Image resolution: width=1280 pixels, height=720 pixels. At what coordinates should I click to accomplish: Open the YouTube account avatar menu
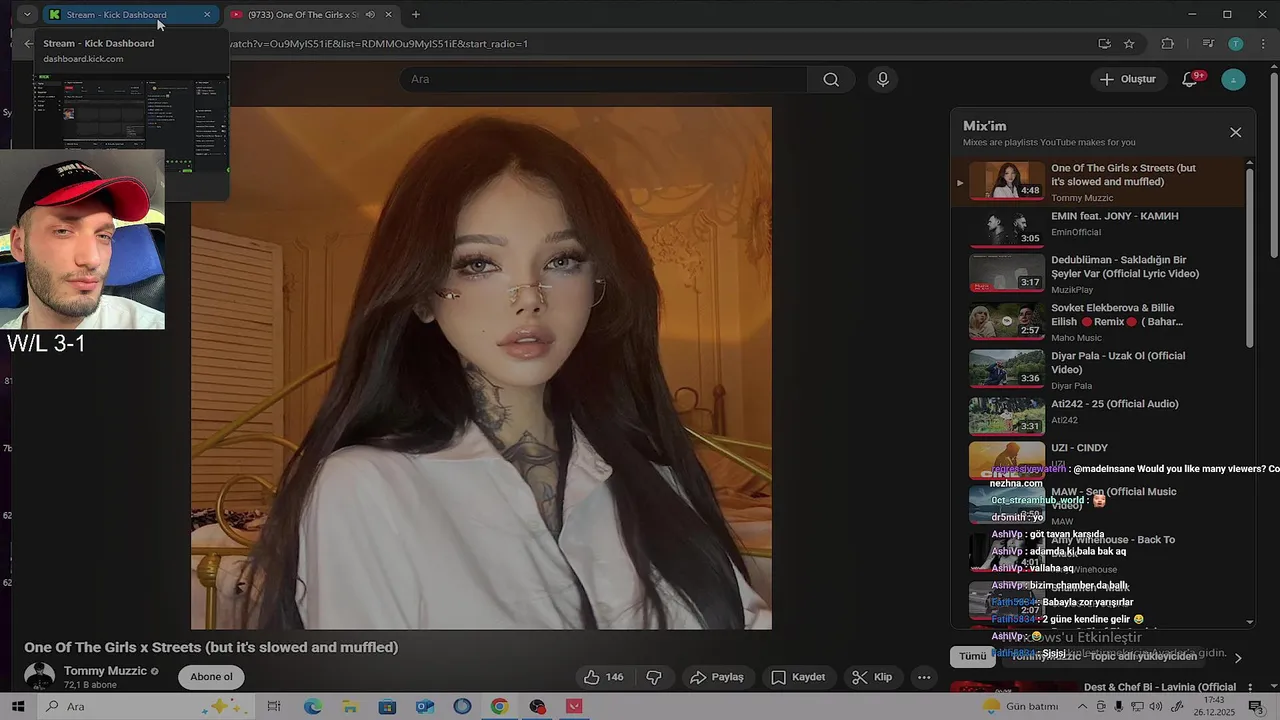(1234, 79)
